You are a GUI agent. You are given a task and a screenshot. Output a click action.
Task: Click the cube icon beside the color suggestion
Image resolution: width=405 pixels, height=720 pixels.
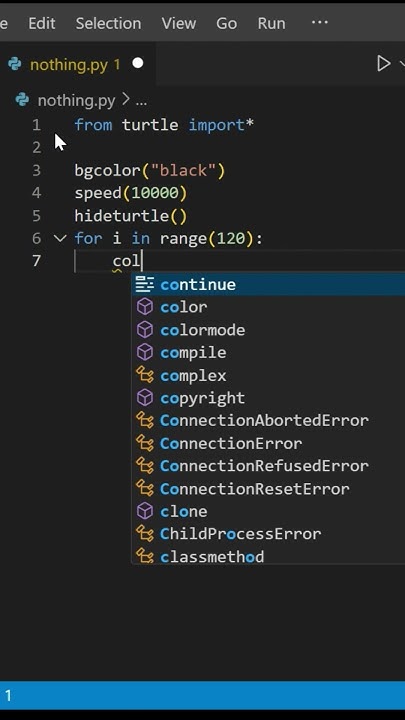pos(145,307)
